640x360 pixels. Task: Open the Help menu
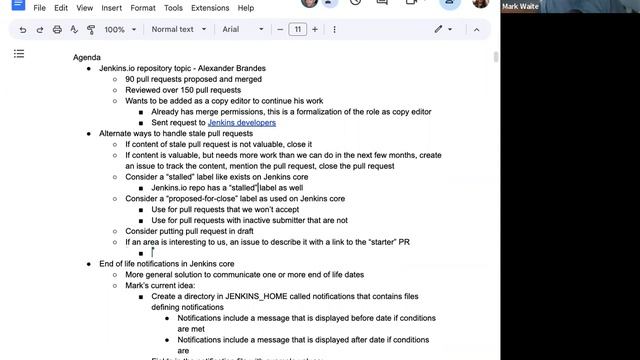pos(246,8)
